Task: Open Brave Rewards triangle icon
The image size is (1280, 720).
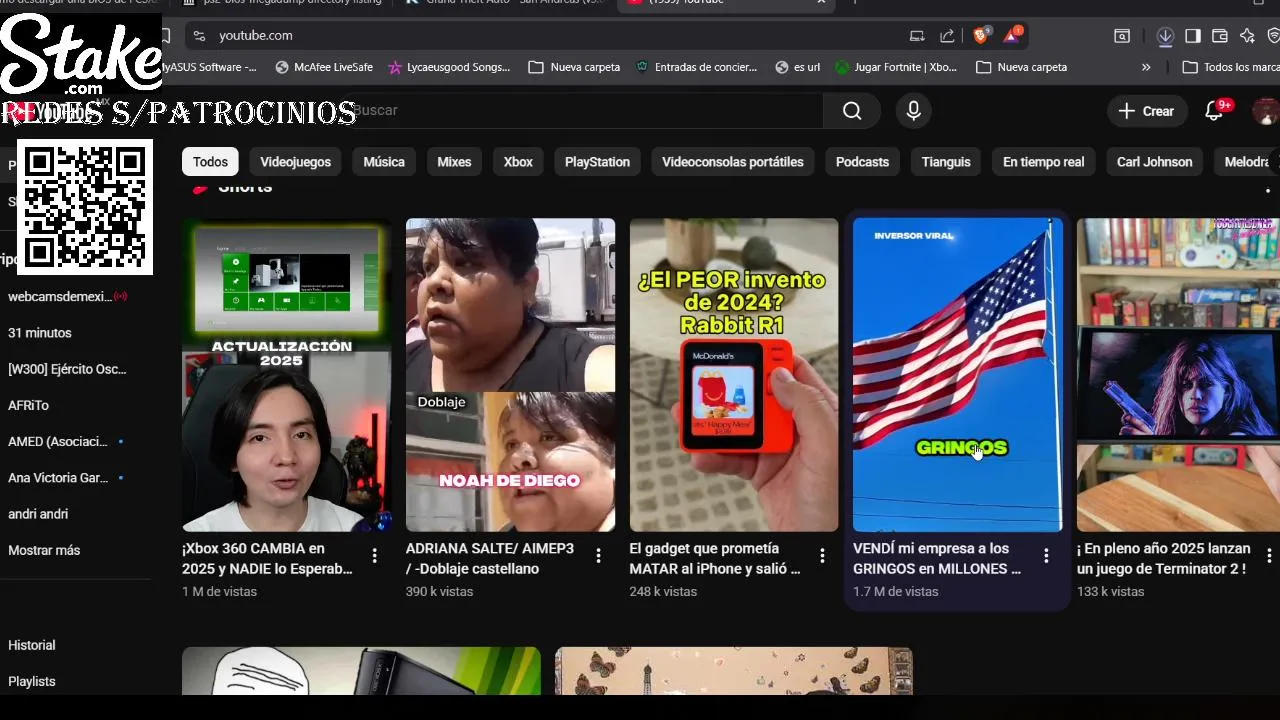Action: tap(1012, 35)
